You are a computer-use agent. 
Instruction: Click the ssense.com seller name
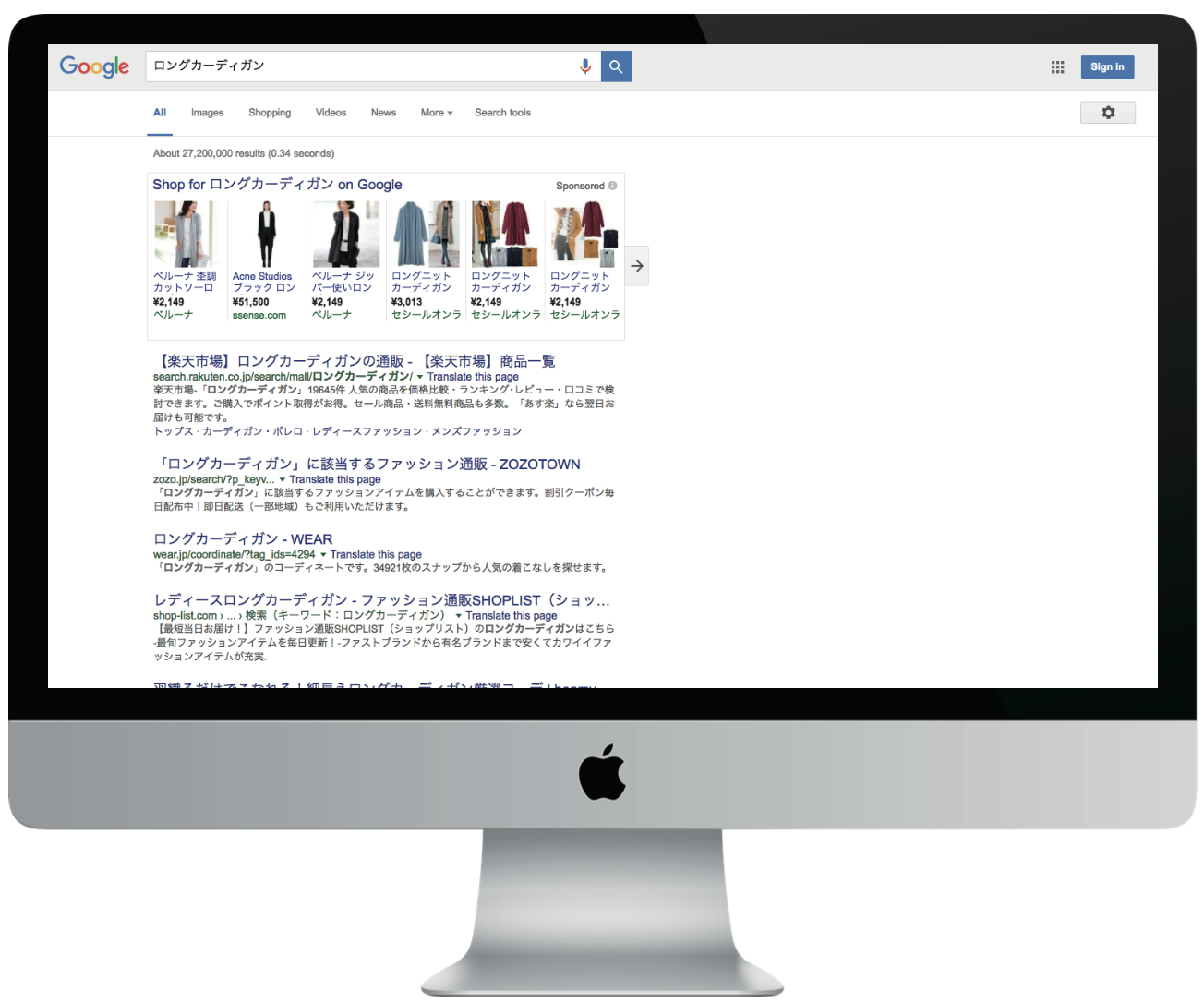click(x=259, y=316)
